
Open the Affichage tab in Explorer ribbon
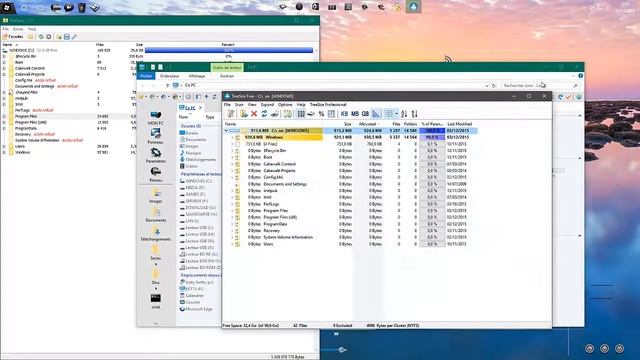[197, 76]
